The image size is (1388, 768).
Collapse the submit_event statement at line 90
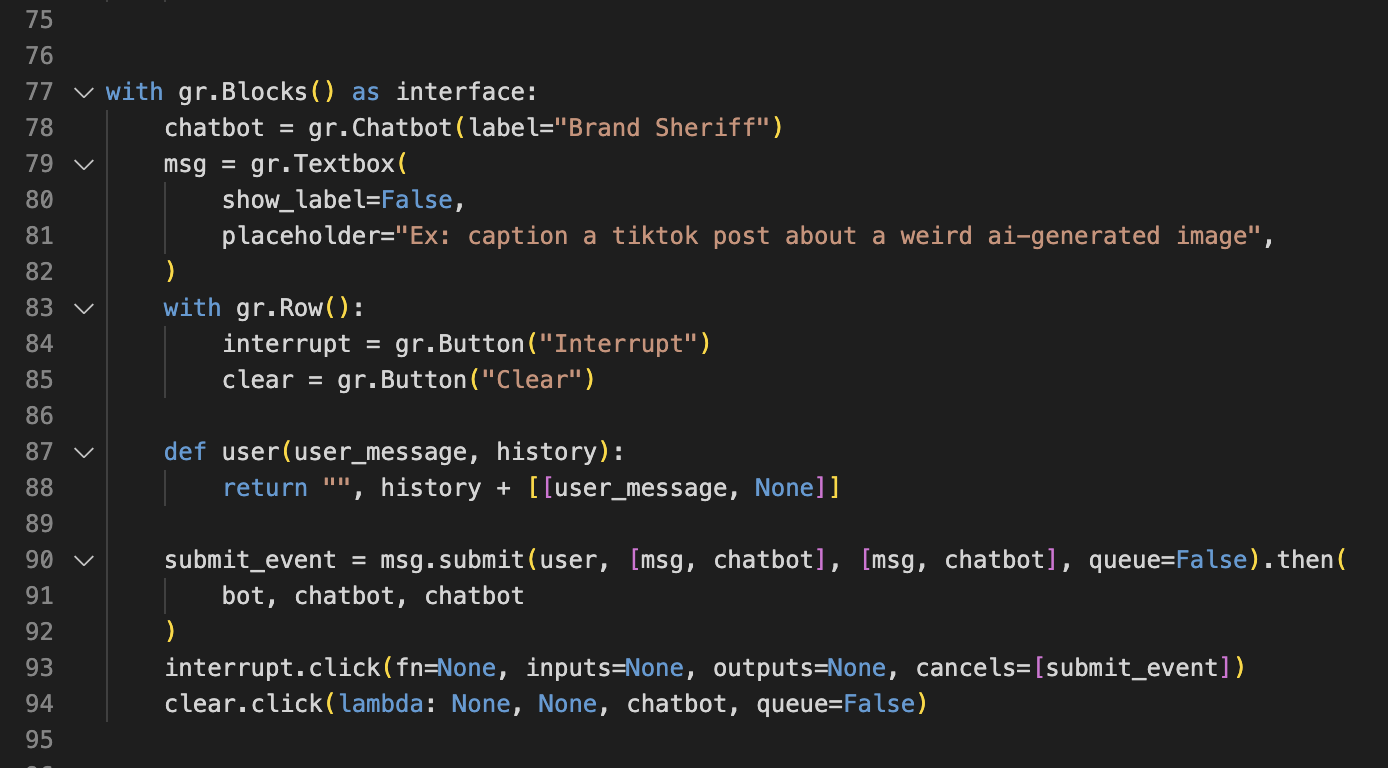point(83,560)
